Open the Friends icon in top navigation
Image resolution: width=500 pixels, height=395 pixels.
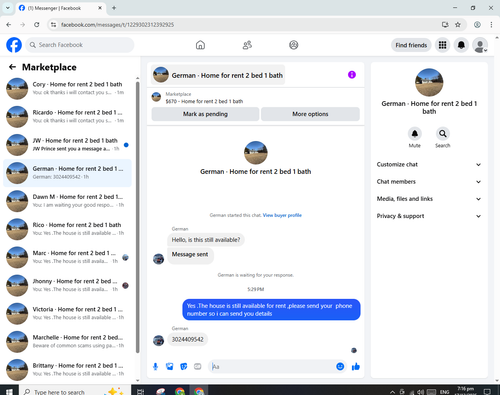point(247,45)
